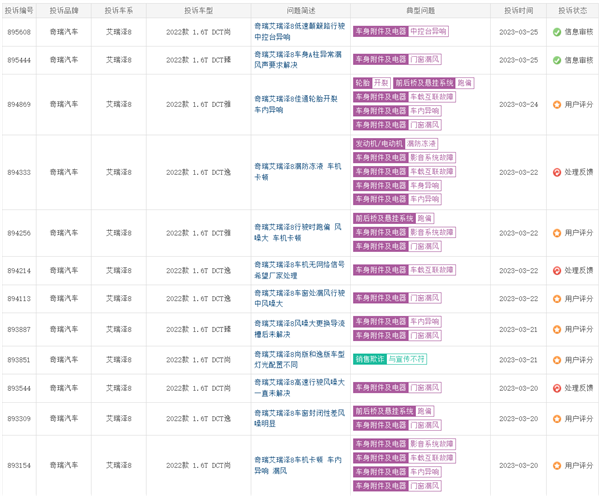Open complaint link about 行驶时跑偏 风噪大
Viewport: 600px width, 496px height.
[298, 232]
